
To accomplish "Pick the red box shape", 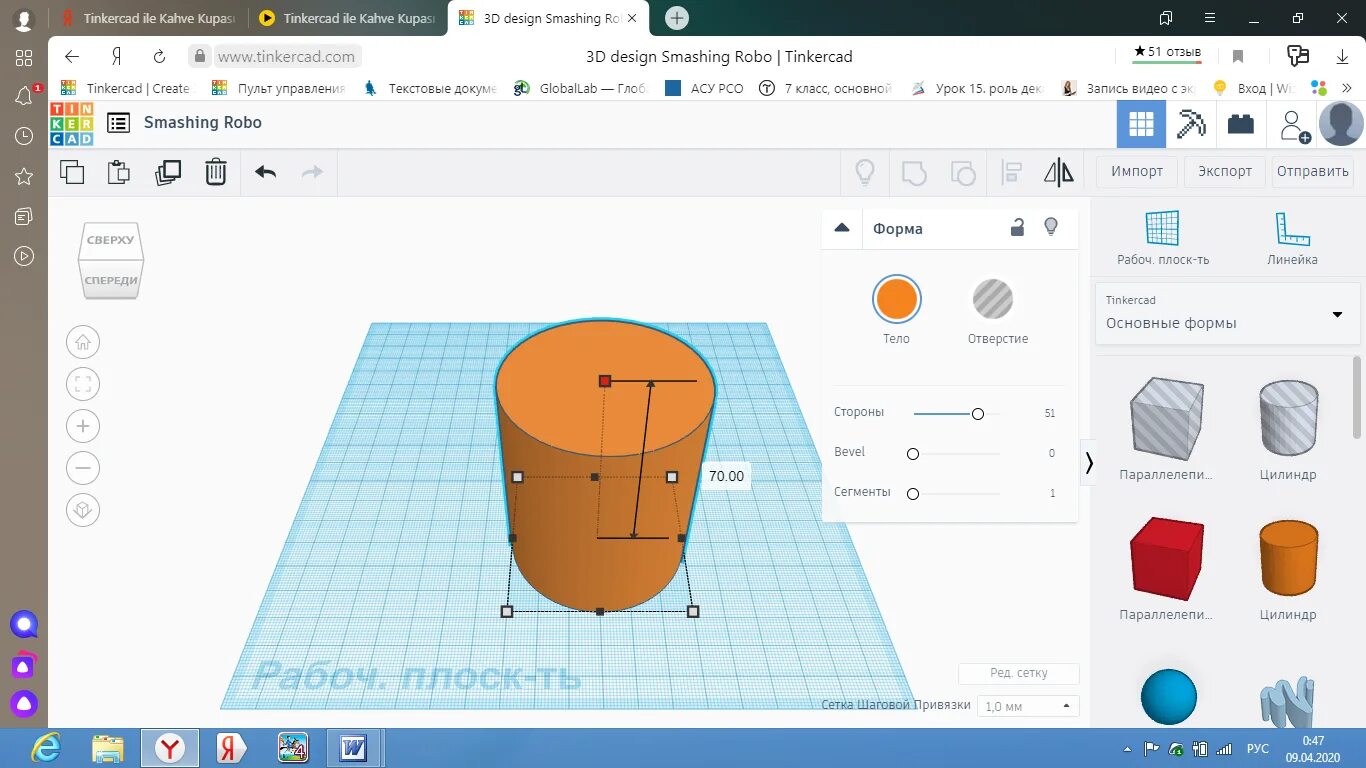I will tap(1165, 558).
